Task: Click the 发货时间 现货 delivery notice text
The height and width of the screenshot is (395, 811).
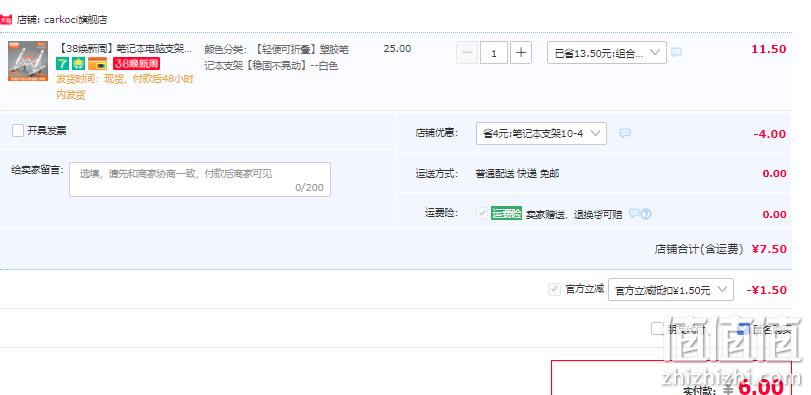Action: click(125, 87)
